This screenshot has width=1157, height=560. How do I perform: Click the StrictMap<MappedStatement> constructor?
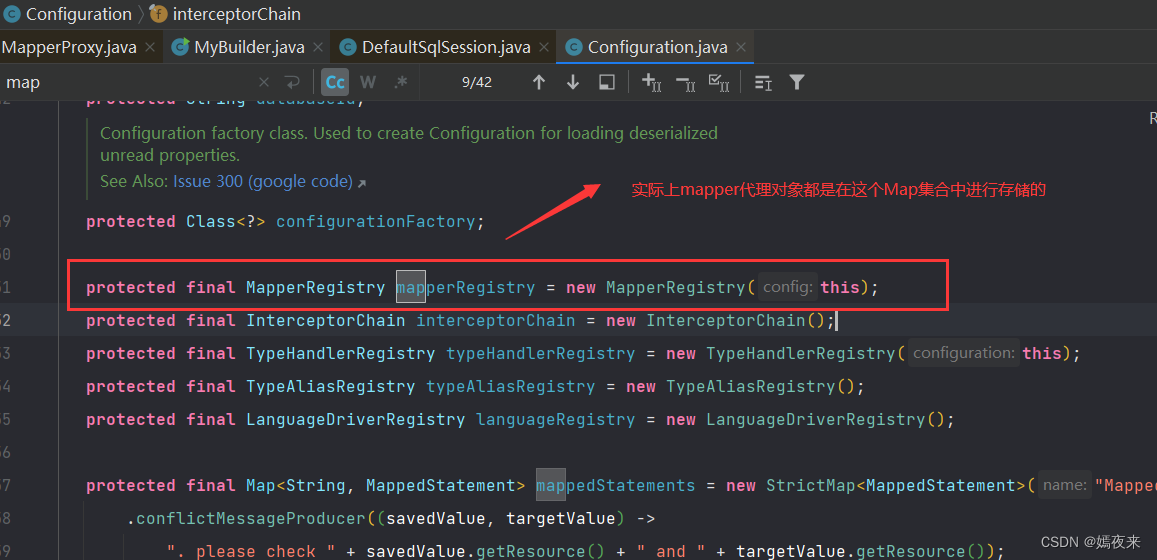[x=896, y=485]
